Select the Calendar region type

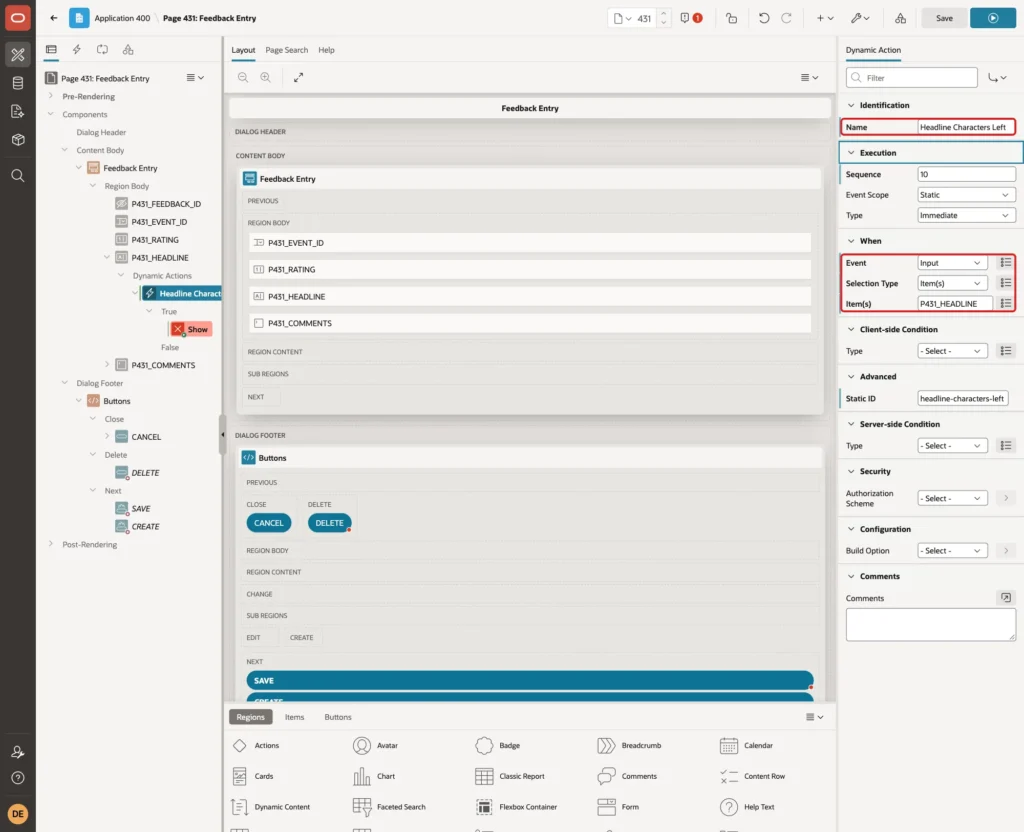click(746, 745)
